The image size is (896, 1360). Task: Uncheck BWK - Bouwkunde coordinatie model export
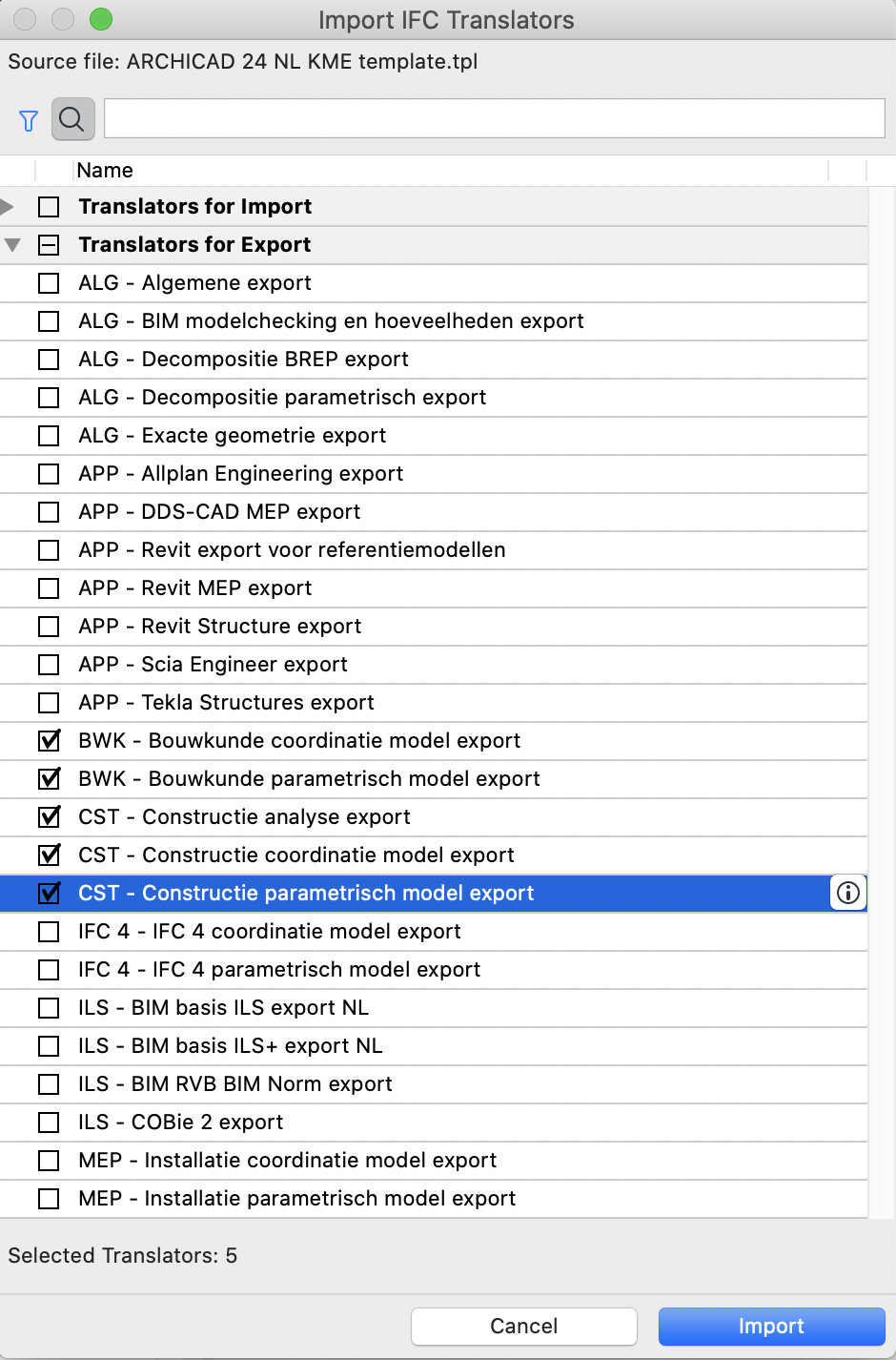click(x=49, y=740)
